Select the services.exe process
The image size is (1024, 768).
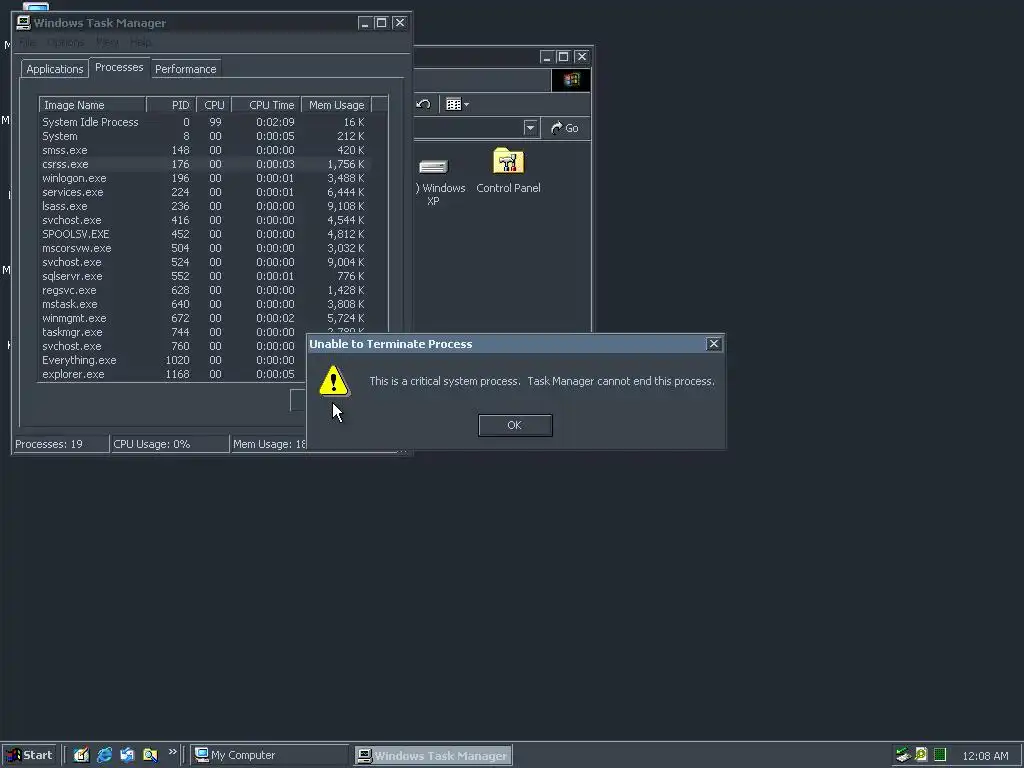(204, 192)
